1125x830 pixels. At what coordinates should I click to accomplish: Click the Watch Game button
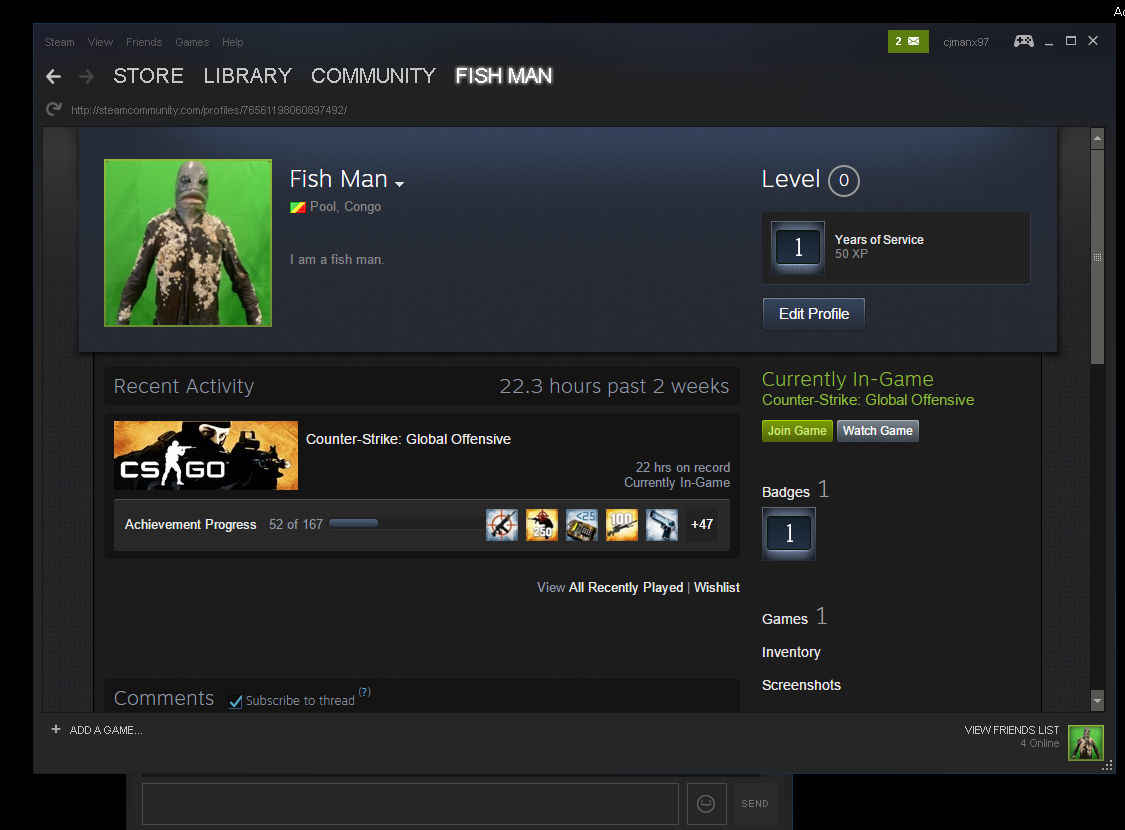tap(877, 431)
